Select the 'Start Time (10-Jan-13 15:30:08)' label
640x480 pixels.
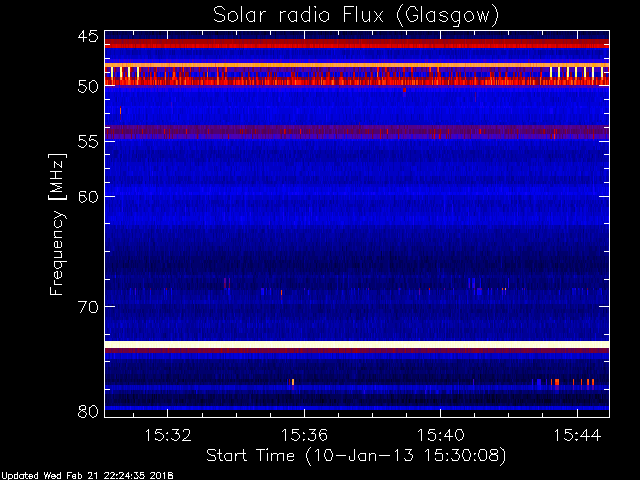point(356,456)
